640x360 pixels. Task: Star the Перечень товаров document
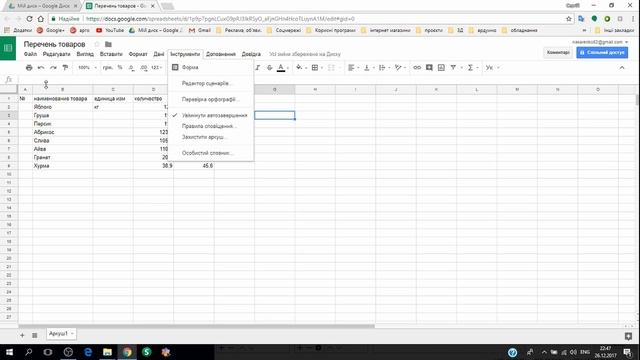click(97, 44)
